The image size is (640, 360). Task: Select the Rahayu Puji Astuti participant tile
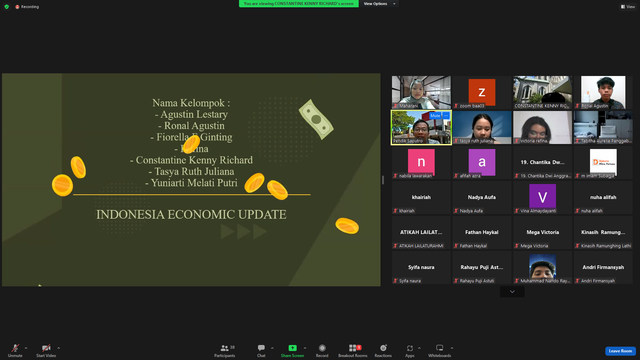482,268
